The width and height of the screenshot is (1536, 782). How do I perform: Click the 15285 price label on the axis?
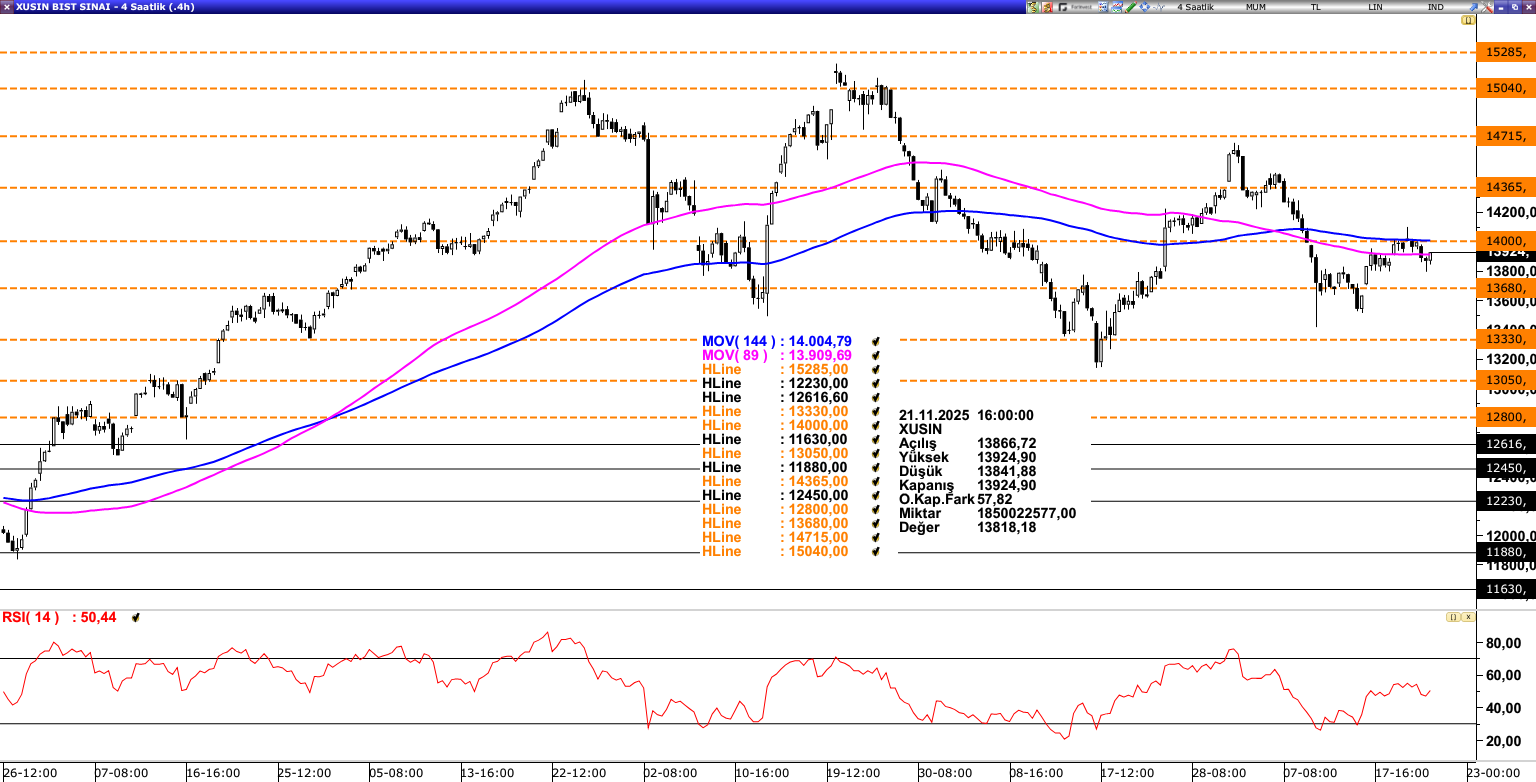tap(1505, 52)
